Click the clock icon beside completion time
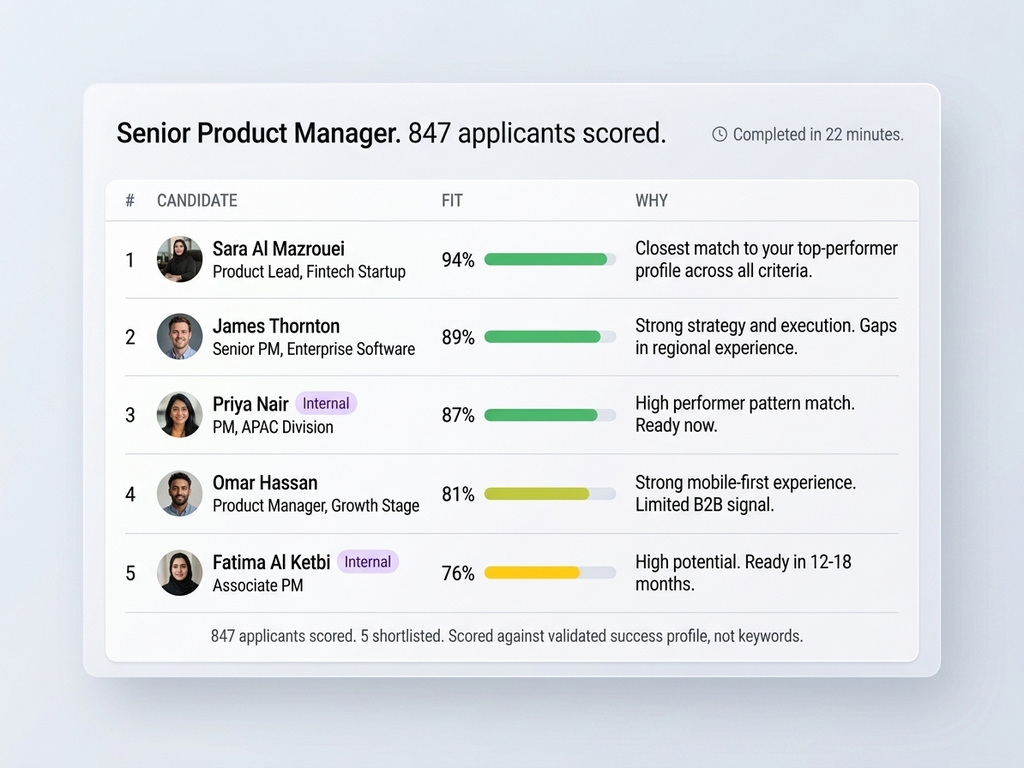 (719, 134)
